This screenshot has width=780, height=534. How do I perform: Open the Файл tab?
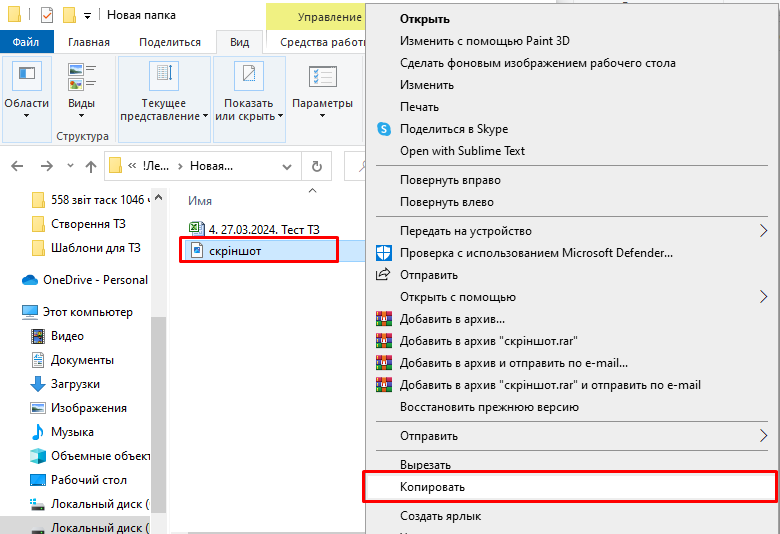pyautogui.click(x=27, y=42)
